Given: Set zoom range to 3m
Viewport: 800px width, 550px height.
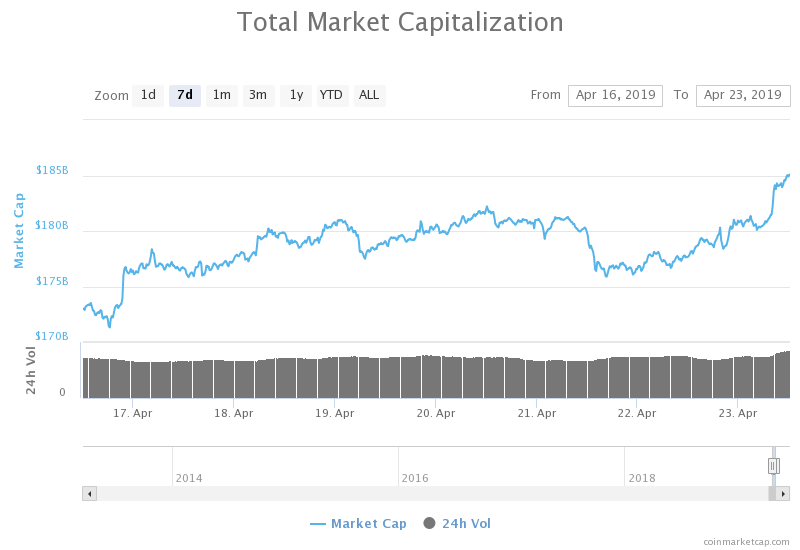Looking at the screenshot, I should coord(258,95).
